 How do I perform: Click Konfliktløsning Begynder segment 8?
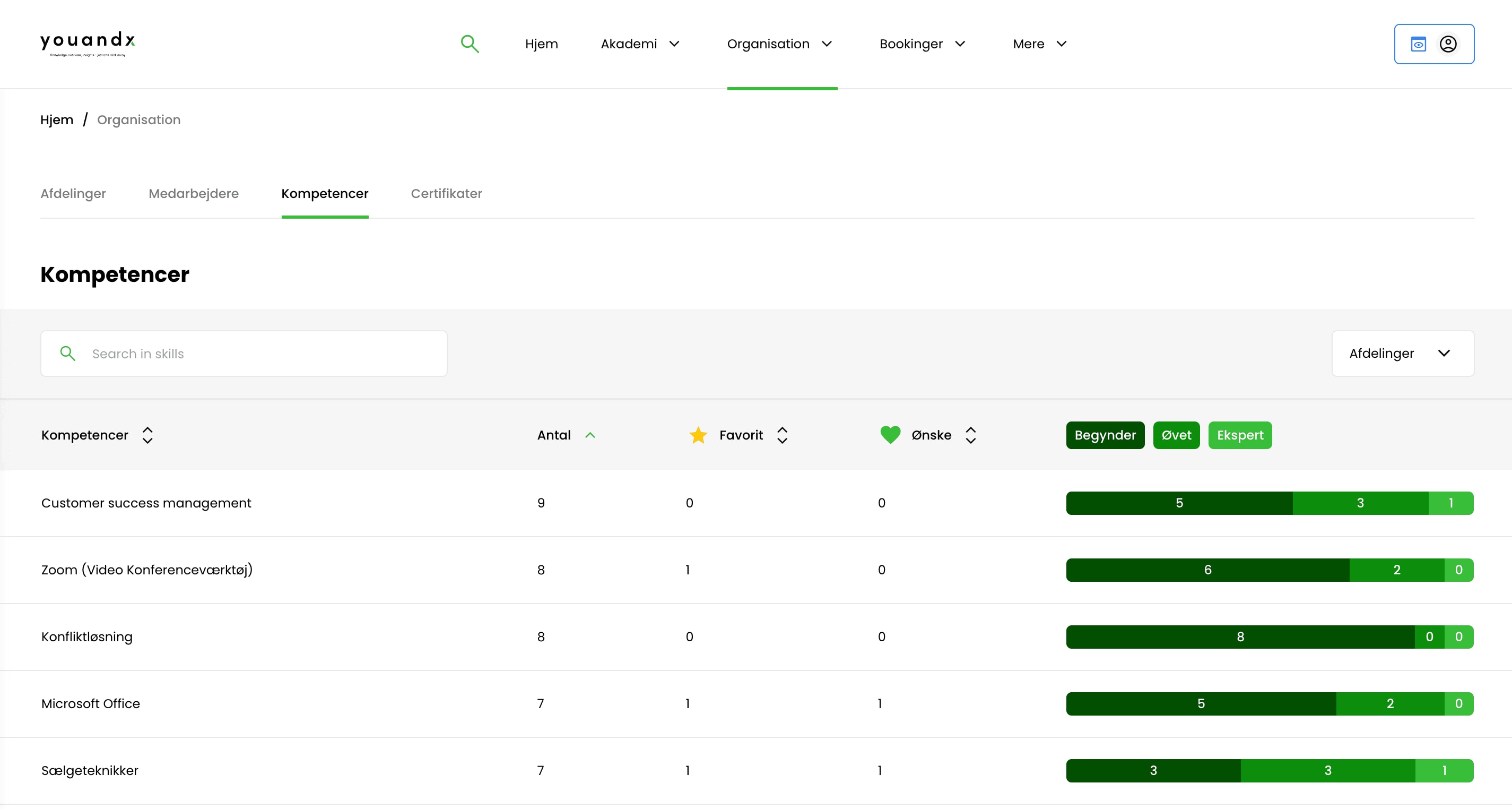click(1240, 637)
